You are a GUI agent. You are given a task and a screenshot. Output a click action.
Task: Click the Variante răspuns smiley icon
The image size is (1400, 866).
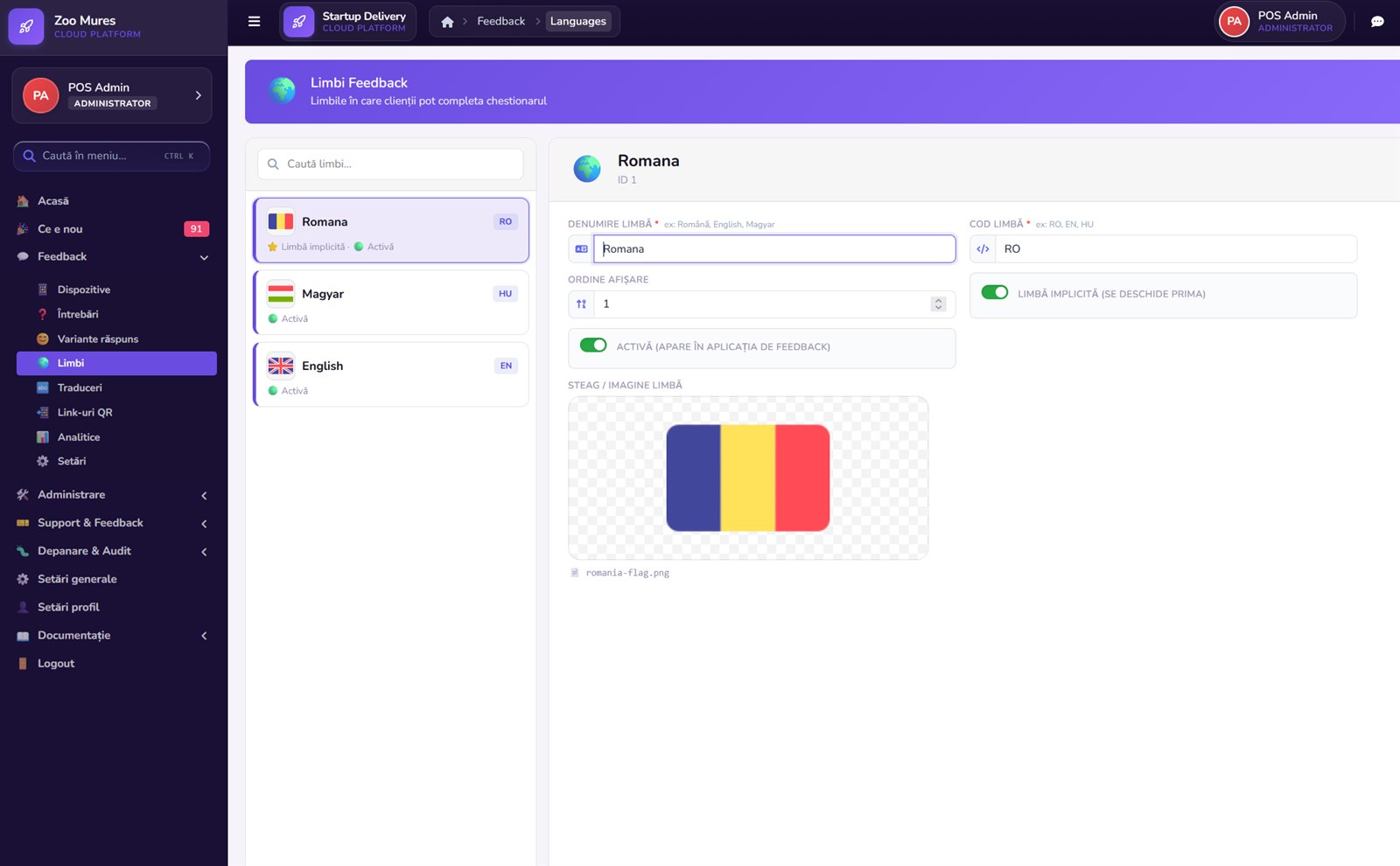tap(42, 339)
